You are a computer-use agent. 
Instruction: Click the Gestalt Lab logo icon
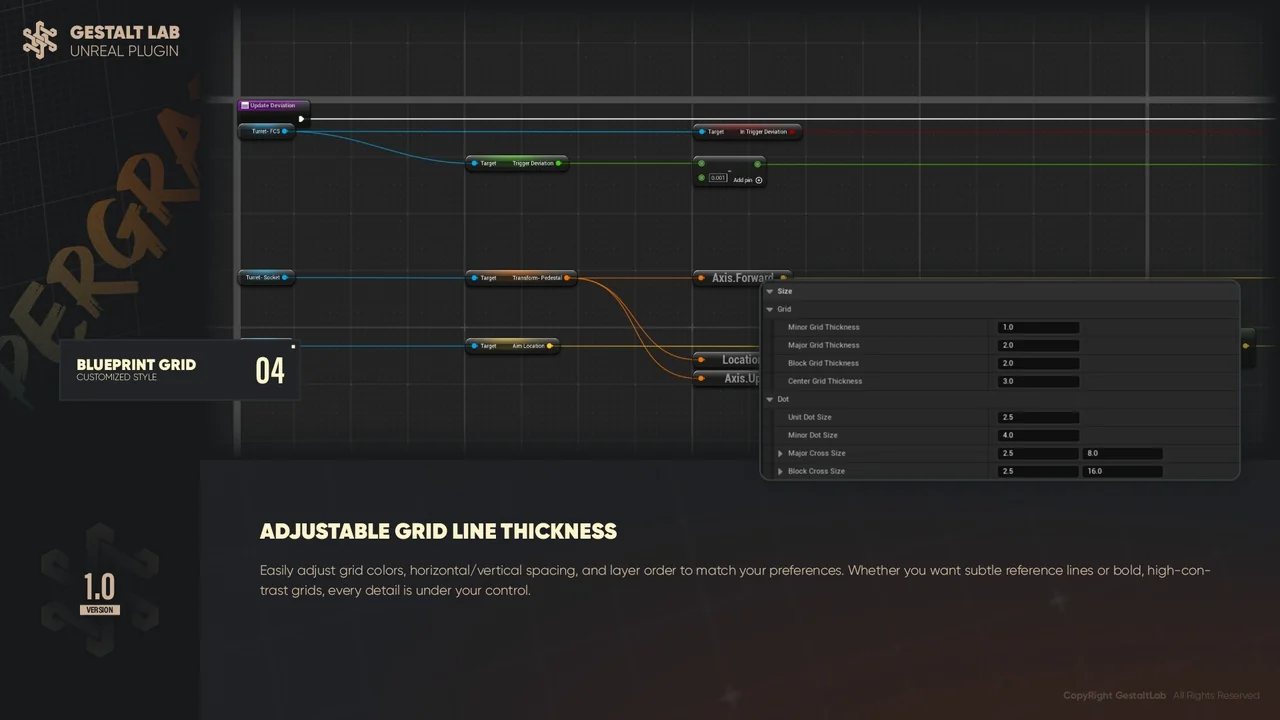pyautogui.click(x=40, y=40)
